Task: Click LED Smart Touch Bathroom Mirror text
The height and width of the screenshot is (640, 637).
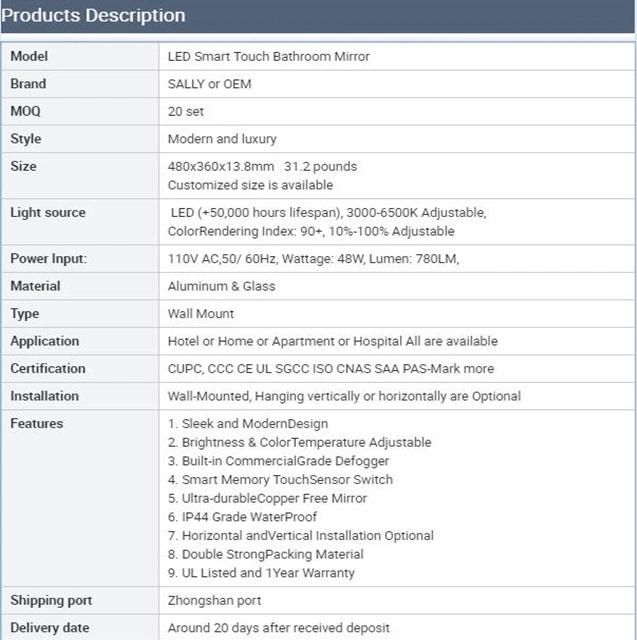Action: pyautogui.click(x=269, y=56)
